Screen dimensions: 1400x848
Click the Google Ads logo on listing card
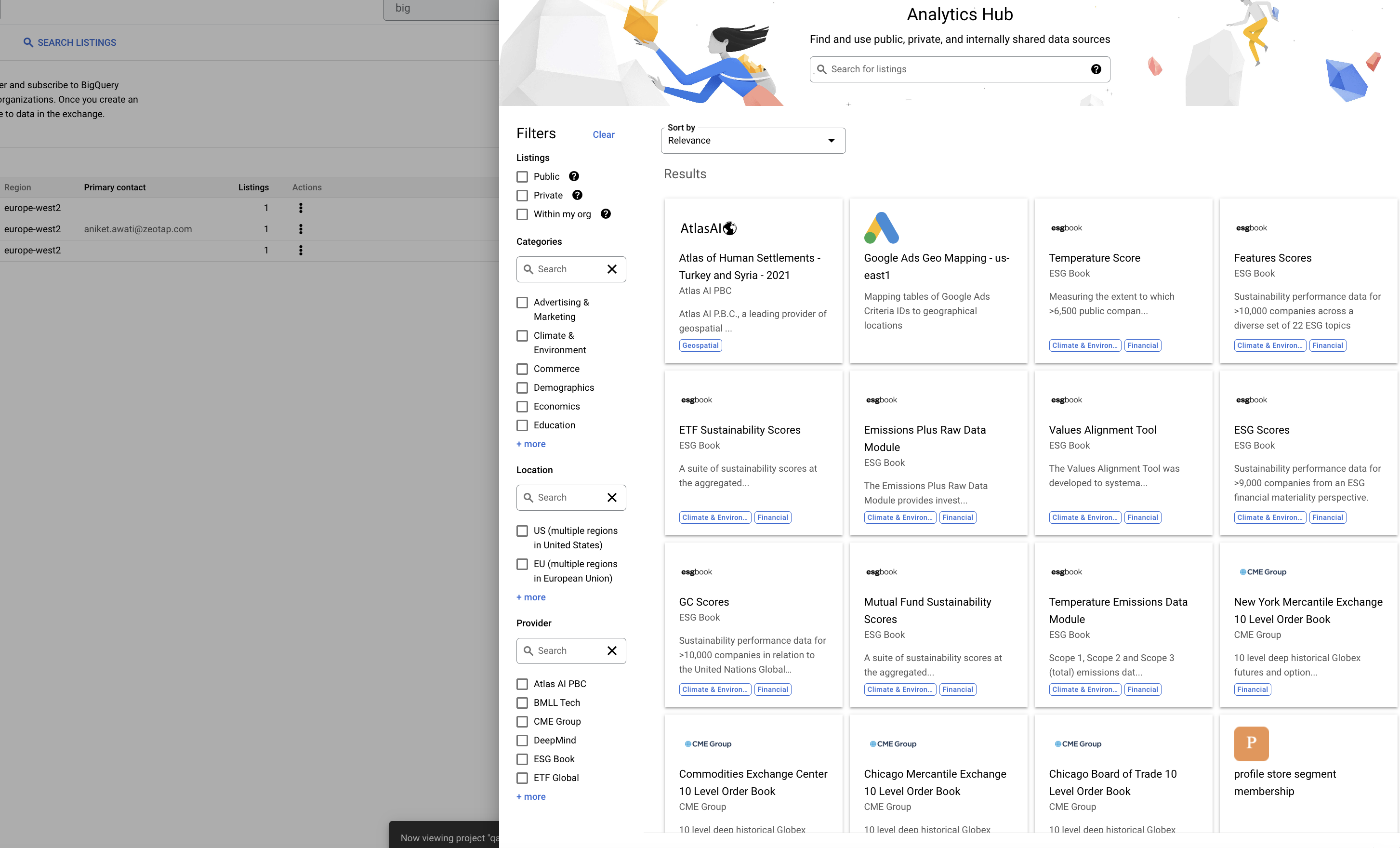881,227
